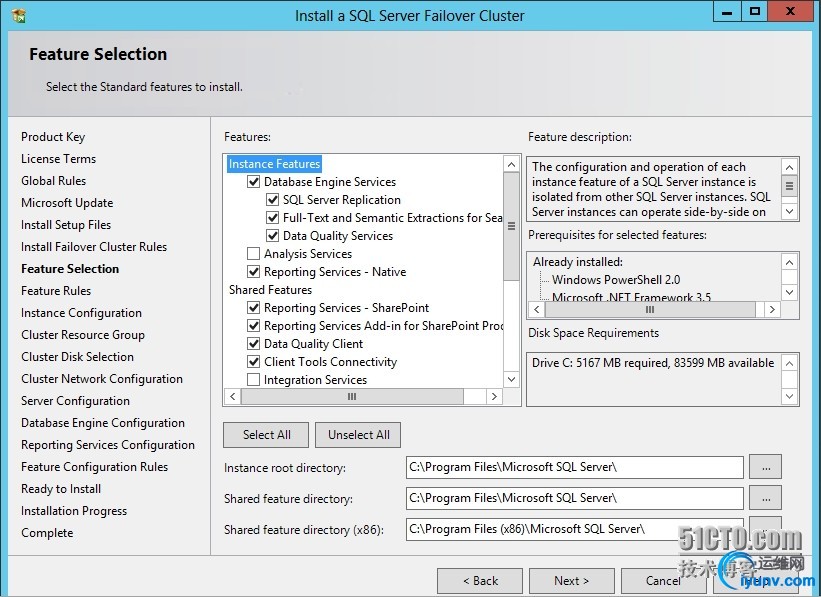Viewport: 821px width, 597px height.
Task: Enable Integration Services checkbox
Action: [253, 379]
